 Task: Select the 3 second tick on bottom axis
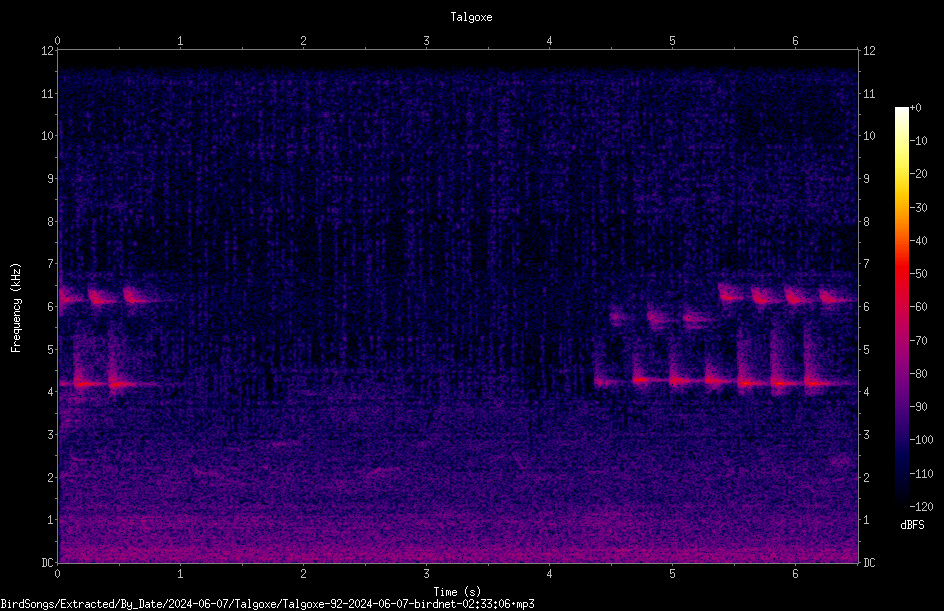(426, 574)
